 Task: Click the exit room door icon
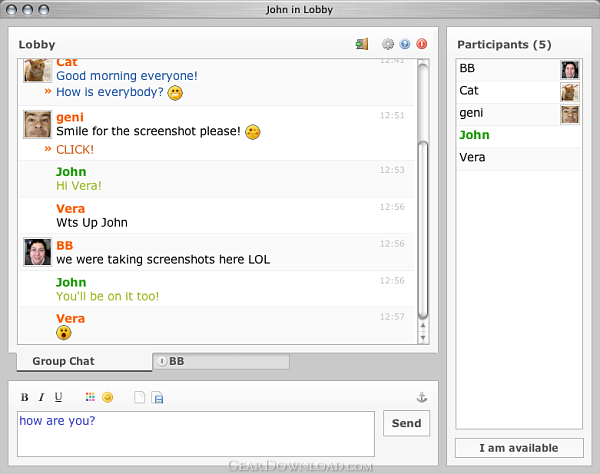[x=362, y=44]
